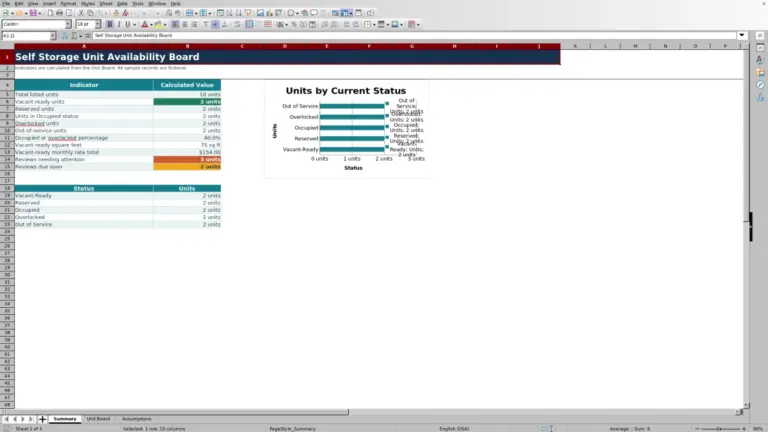Activate the Clone Formatting paintbrush
This screenshot has width=768, height=432.
(x=116, y=13)
